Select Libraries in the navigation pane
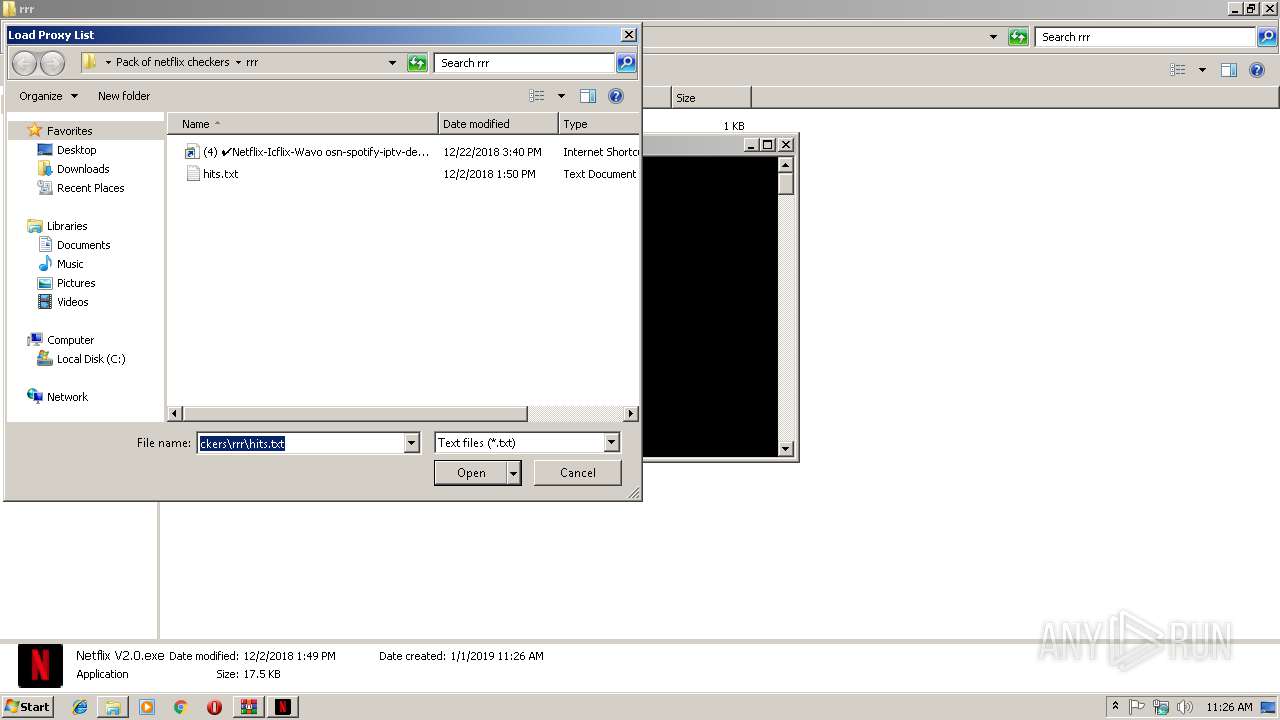 tap(67, 226)
